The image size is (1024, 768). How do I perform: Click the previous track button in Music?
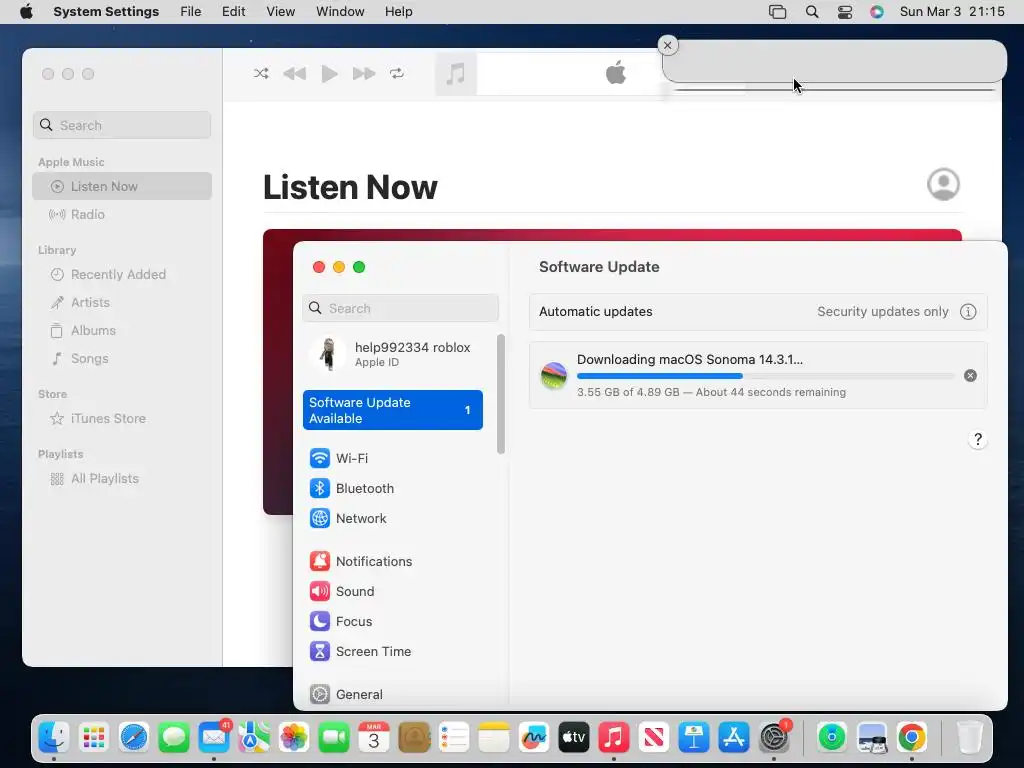click(295, 74)
